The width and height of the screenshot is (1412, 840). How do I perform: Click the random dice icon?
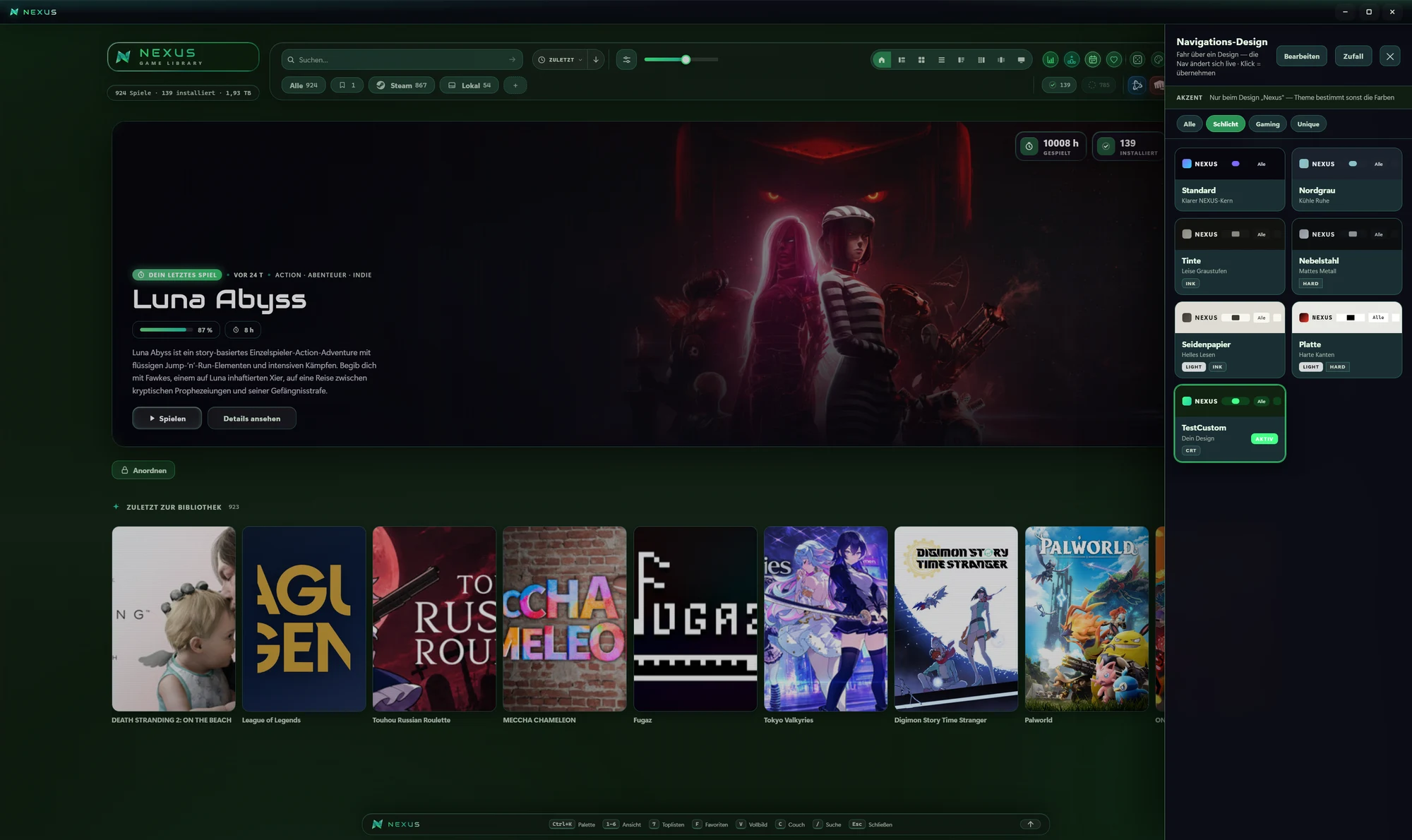(1137, 60)
